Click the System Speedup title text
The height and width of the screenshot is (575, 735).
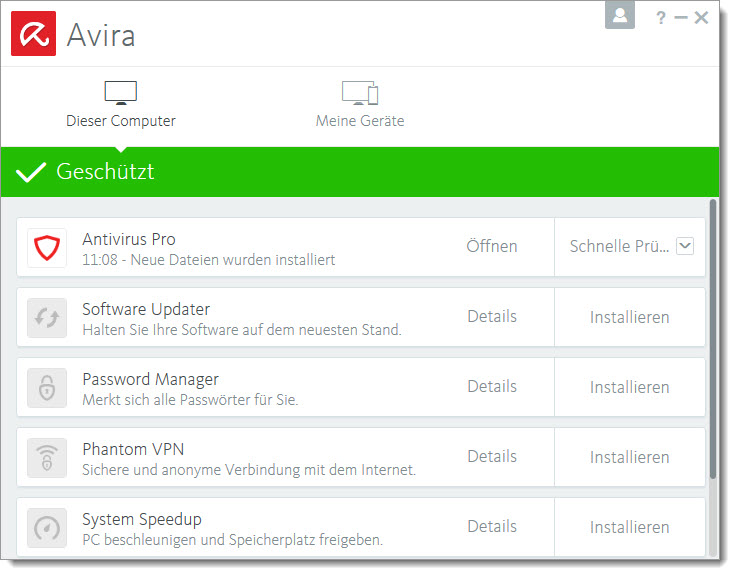tap(142, 519)
